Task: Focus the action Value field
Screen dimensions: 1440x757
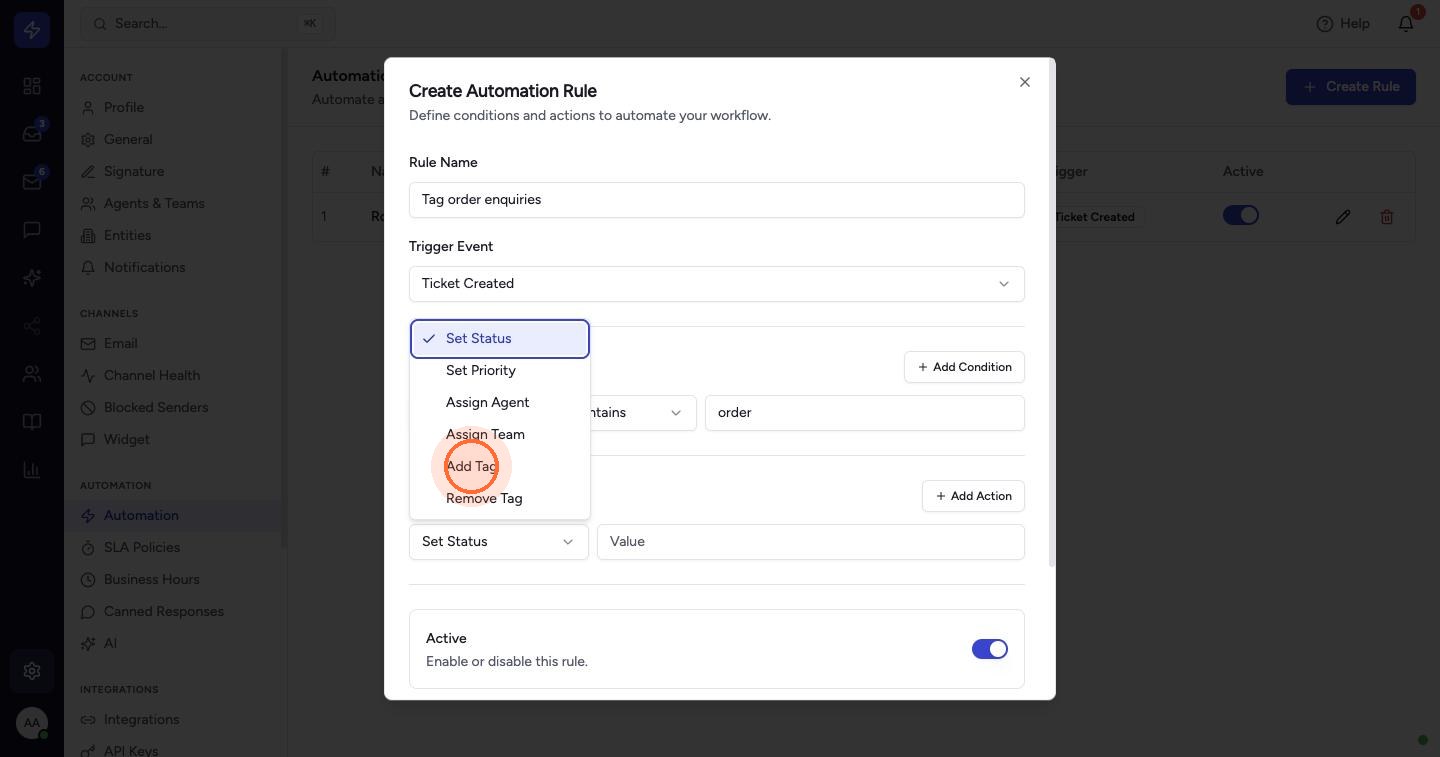Action: point(811,541)
